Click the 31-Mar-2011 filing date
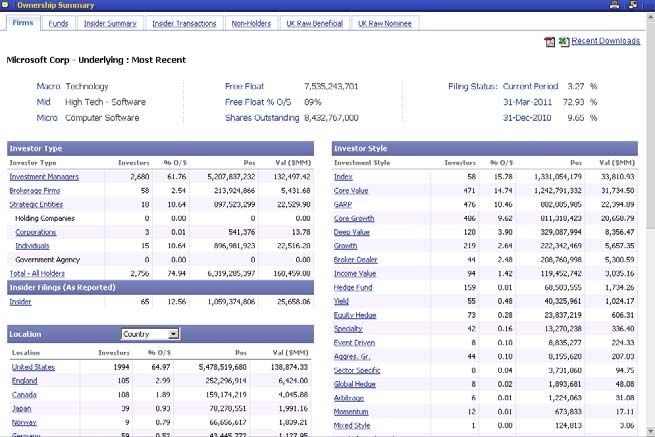This screenshot has width=655, height=437. (527, 102)
